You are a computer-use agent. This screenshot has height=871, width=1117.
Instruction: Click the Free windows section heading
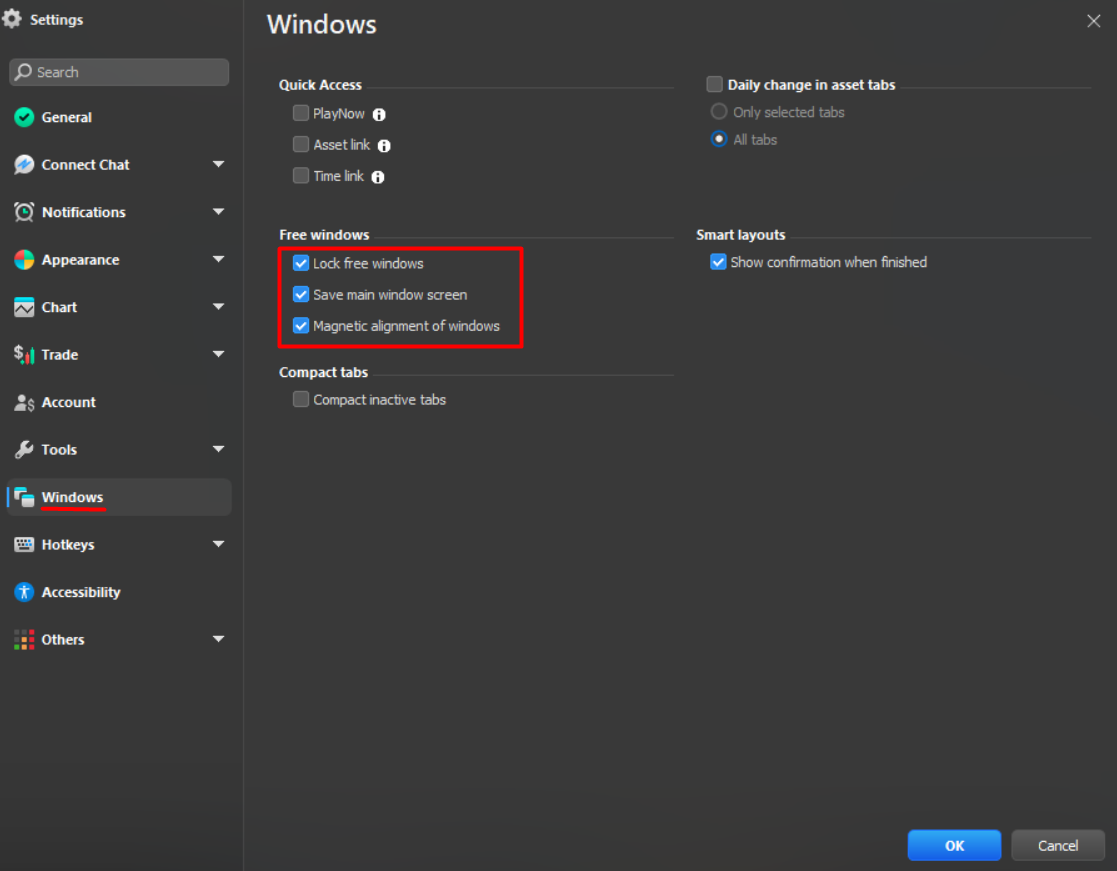point(324,235)
